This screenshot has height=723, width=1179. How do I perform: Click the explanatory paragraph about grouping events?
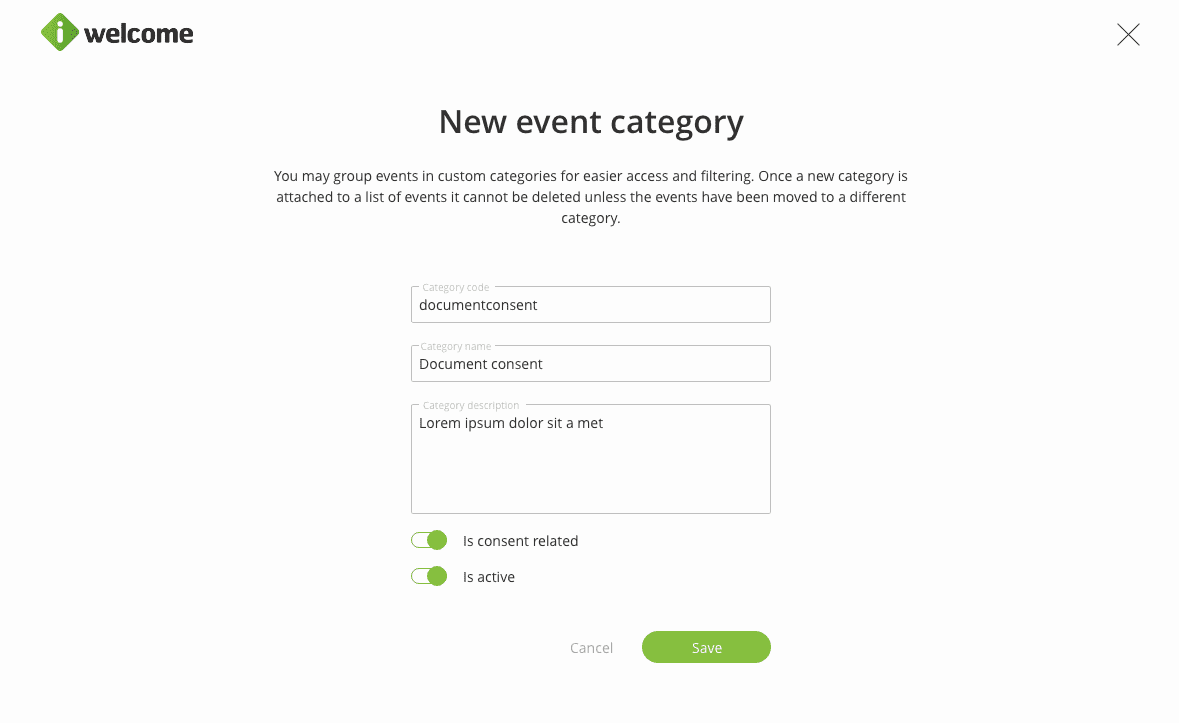pyautogui.click(x=591, y=197)
